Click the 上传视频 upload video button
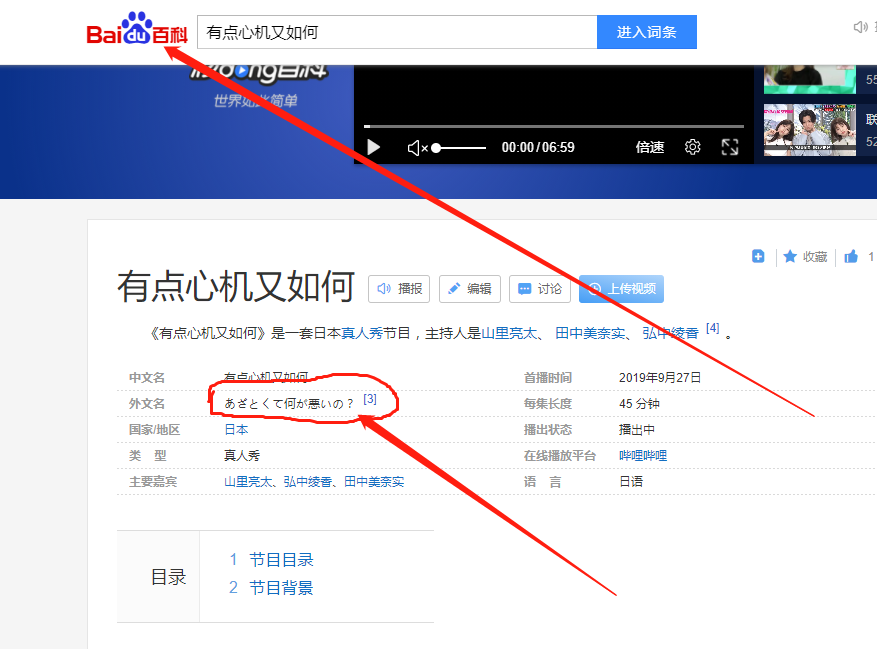The width and height of the screenshot is (877, 649). click(x=620, y=288)
